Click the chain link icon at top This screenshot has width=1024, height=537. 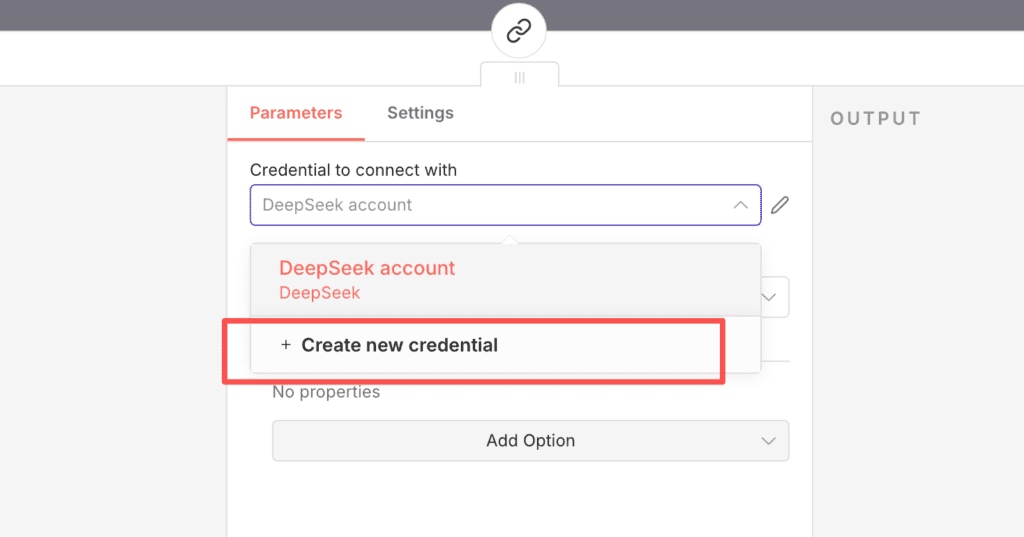pyautogui.click(x=518, y=31)
